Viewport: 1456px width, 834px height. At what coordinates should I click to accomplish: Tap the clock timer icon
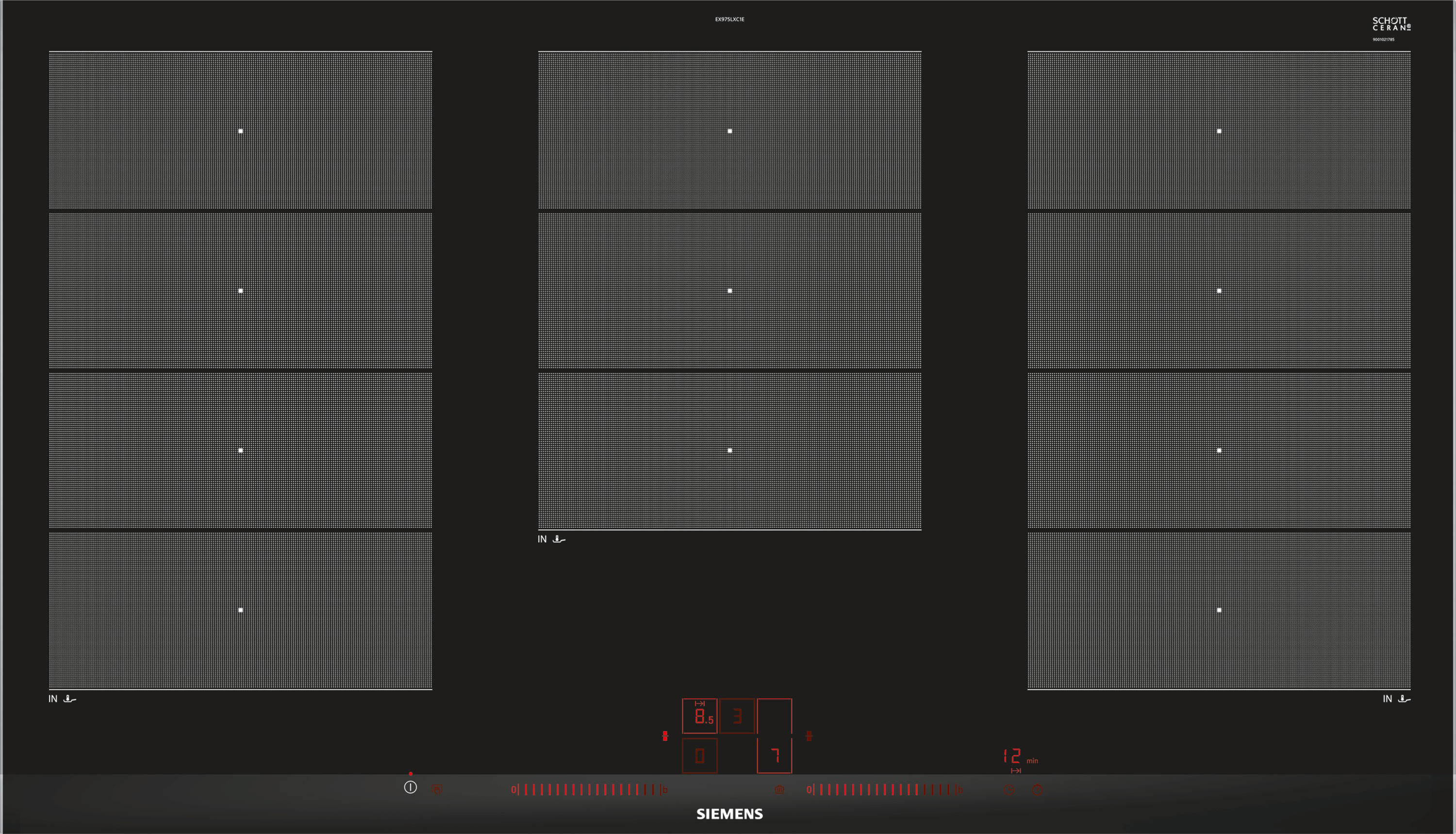click(1009, 790)
